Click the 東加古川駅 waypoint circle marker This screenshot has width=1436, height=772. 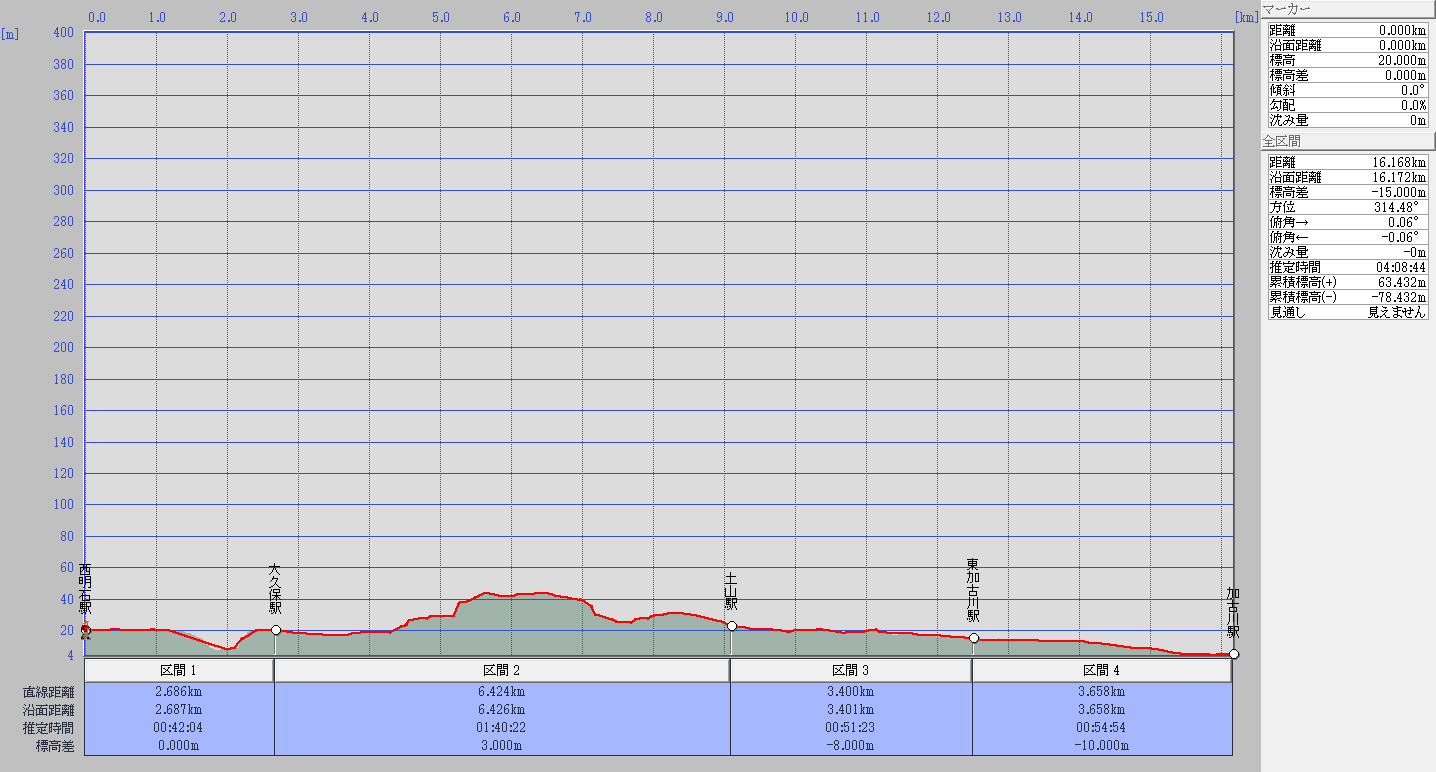click(974, 638)
